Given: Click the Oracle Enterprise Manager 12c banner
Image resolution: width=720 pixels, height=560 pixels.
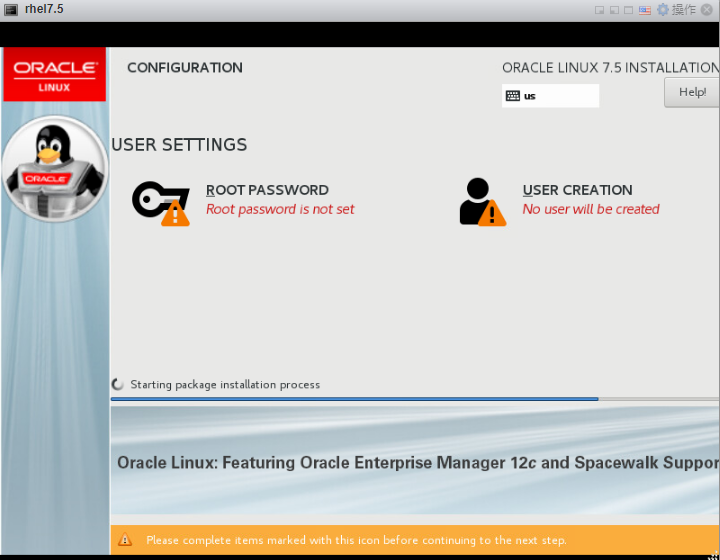Looking at the screenshot, I should (x=415, y=460).
